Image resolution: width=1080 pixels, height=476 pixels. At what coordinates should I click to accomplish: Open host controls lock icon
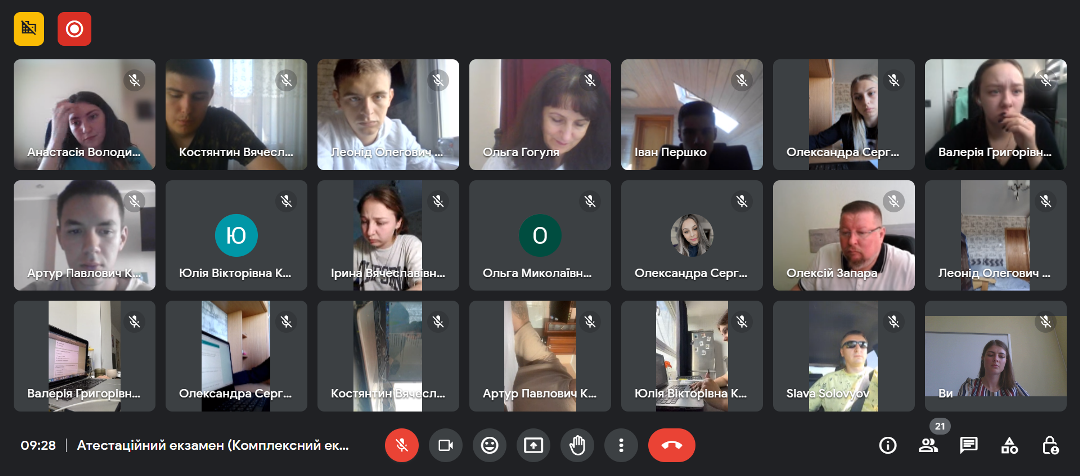tap(1050, 446)
